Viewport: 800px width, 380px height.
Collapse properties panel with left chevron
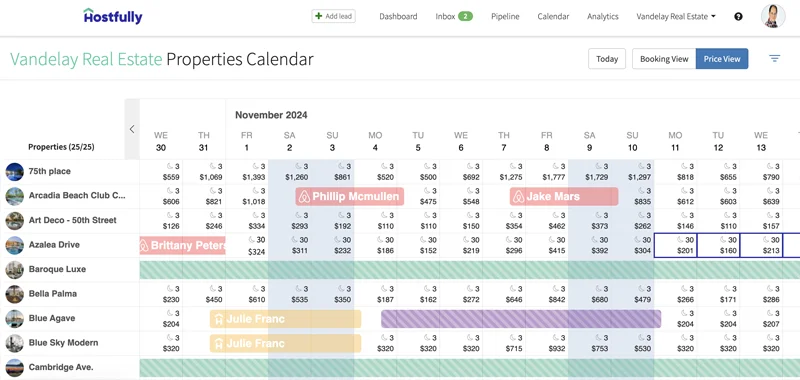[x=132, y=129]
